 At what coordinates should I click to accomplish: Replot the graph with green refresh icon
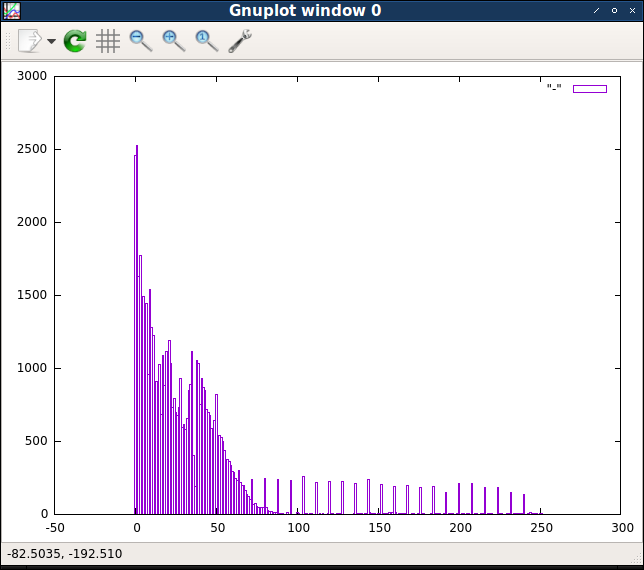(75, 41)
